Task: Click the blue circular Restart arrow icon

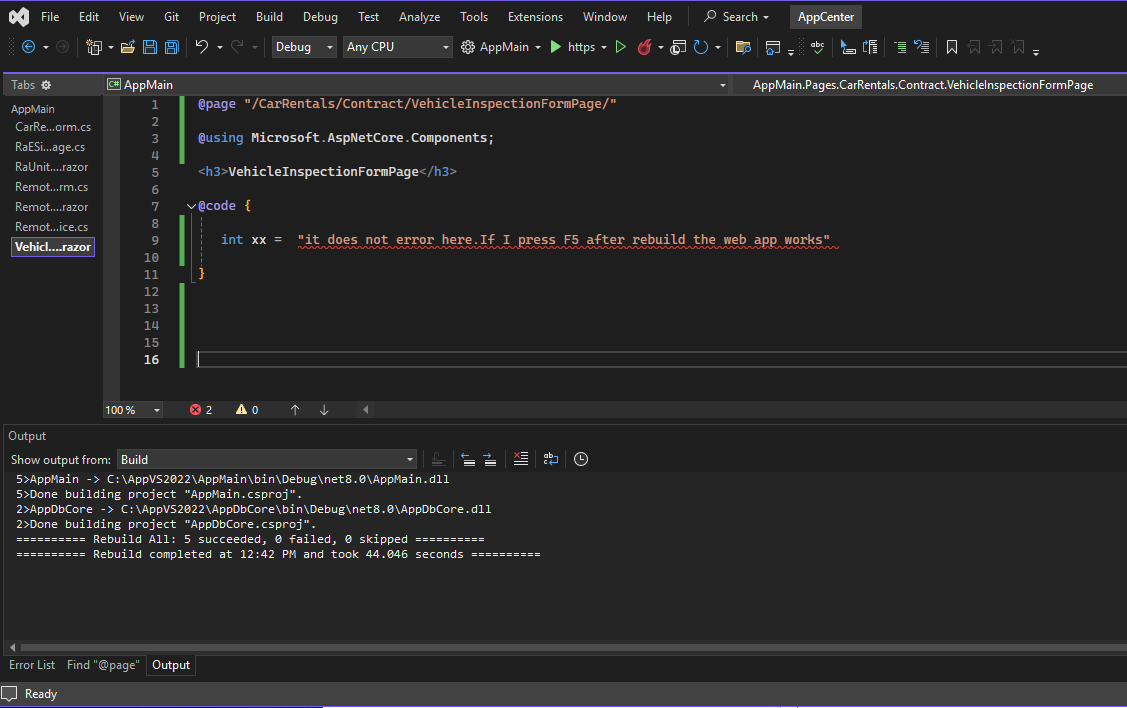Action: coord(701,47)
